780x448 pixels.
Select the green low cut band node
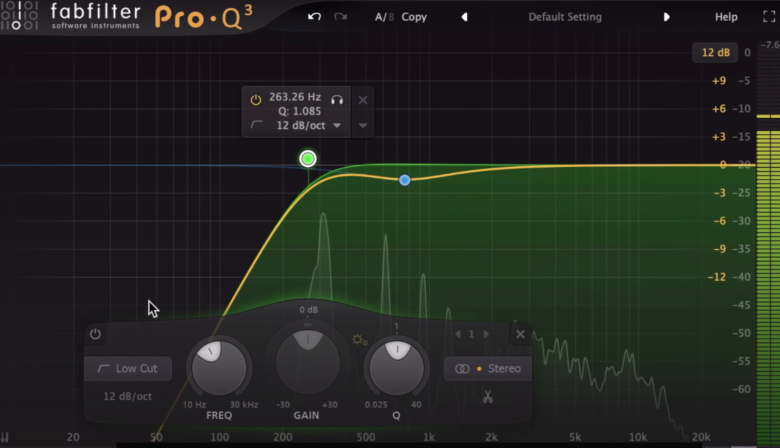308,159
